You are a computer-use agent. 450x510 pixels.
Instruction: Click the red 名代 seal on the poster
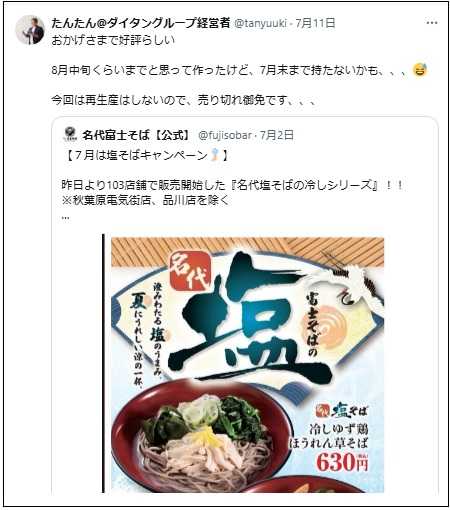(190, 271)
